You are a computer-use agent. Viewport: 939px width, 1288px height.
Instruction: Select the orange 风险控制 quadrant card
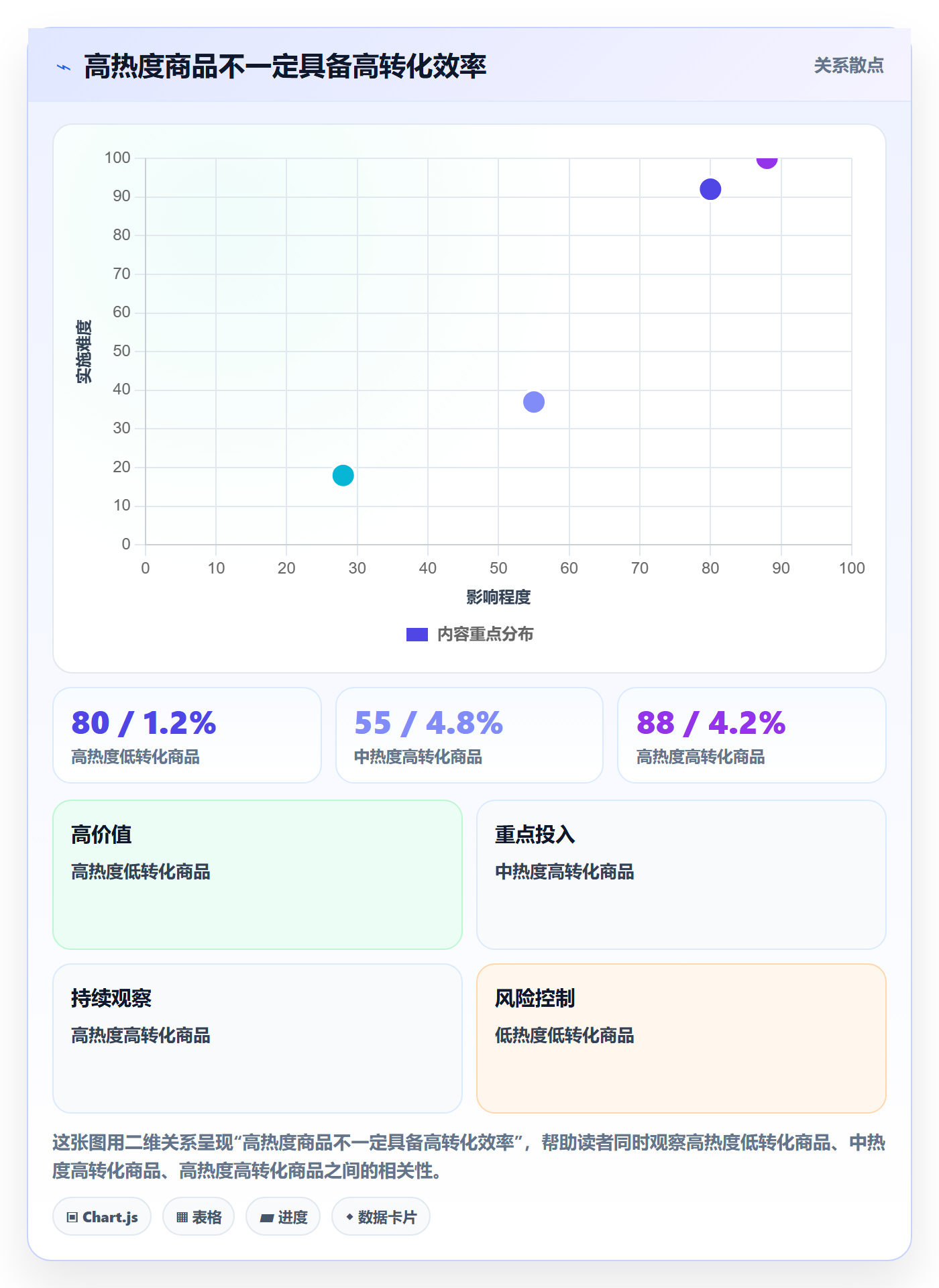click(x=681, y=1038)
